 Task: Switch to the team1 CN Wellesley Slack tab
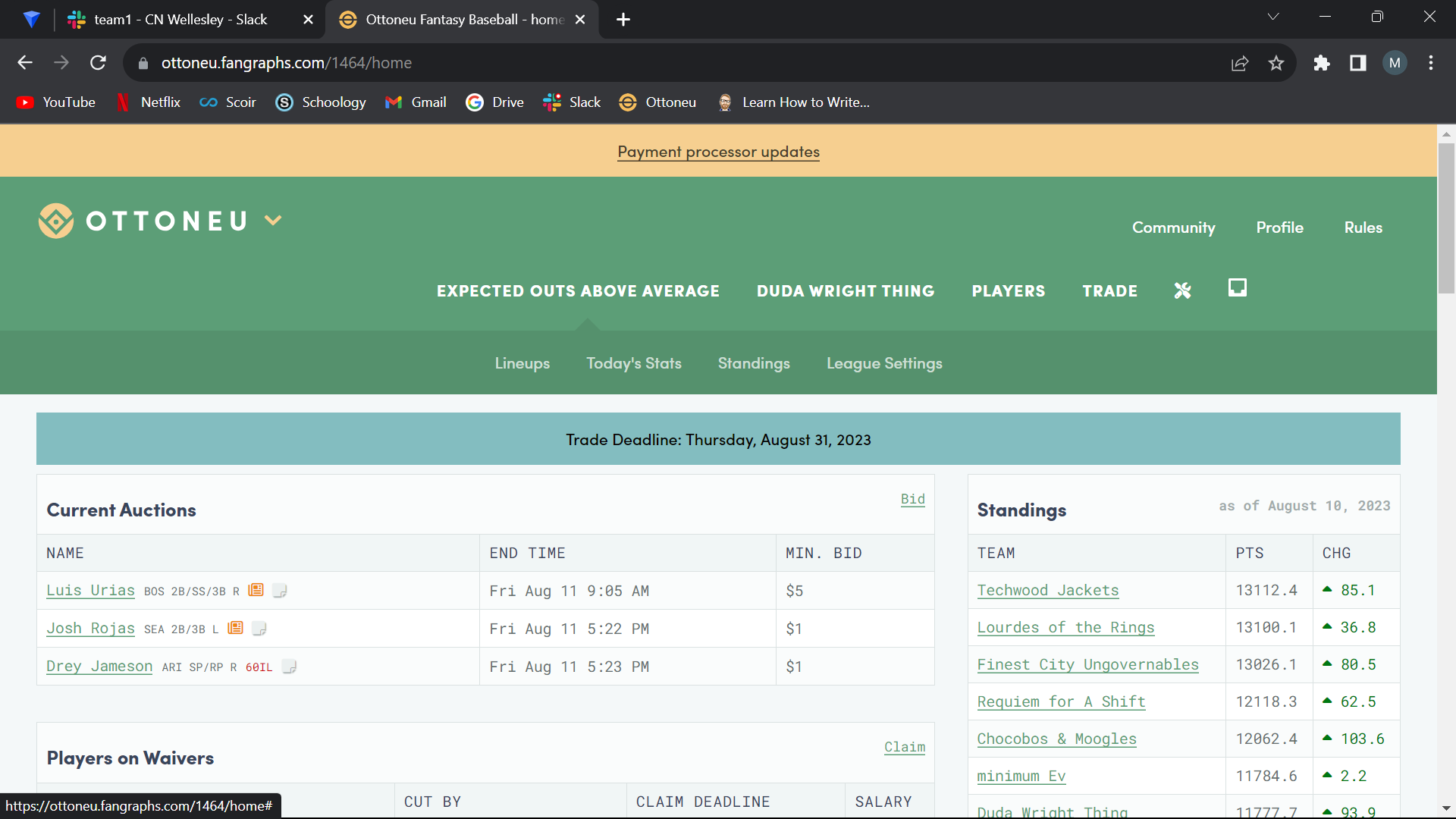[x=180, y=20]
